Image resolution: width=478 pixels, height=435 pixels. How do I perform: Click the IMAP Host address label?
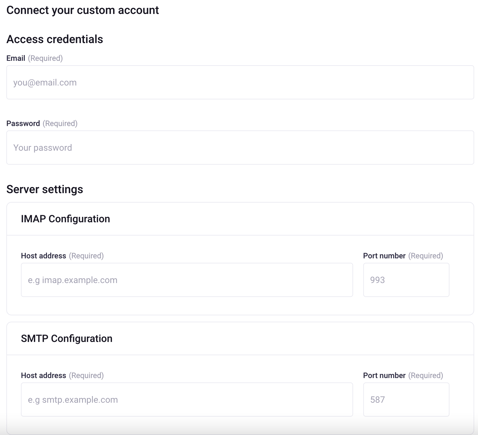43,256
